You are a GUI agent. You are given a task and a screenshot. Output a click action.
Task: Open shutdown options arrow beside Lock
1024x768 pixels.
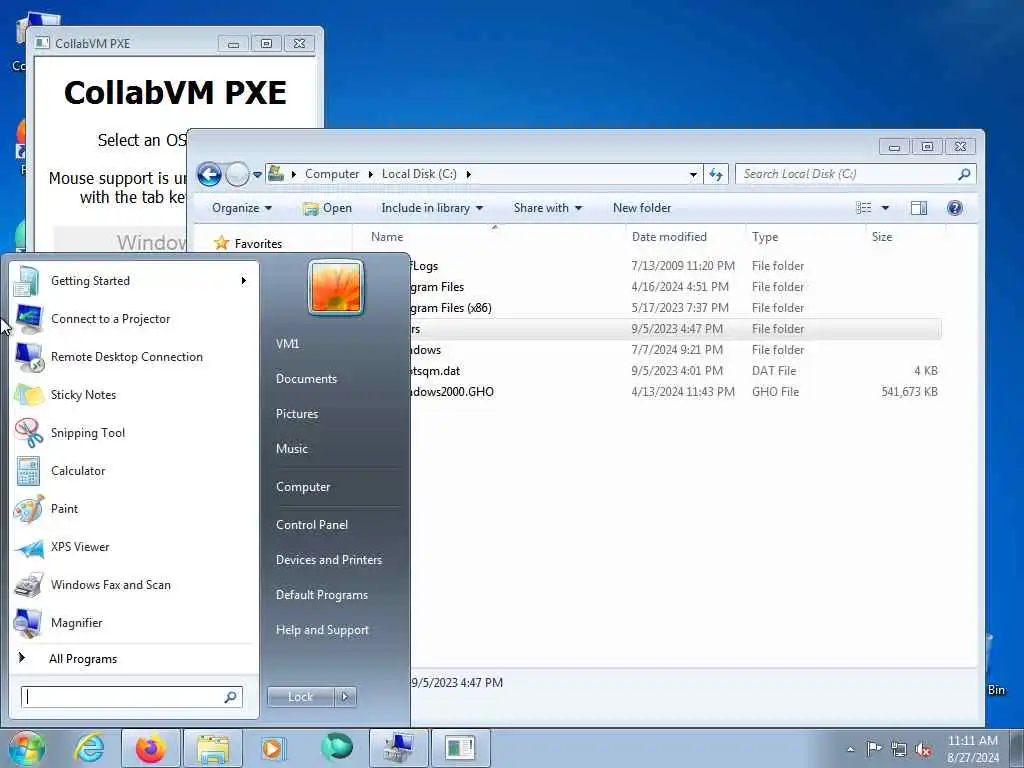tap(345, 697)
